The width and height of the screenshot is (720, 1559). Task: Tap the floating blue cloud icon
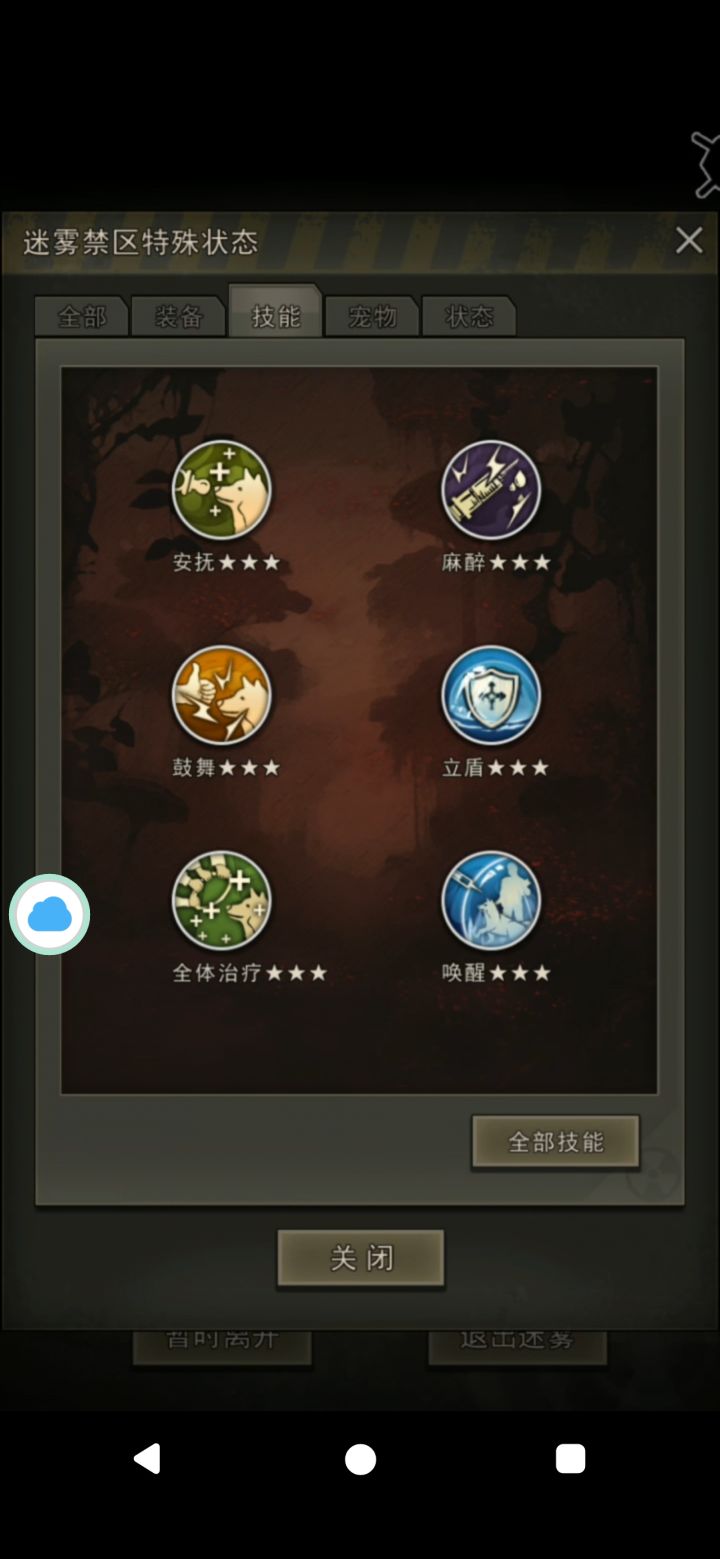50,914
